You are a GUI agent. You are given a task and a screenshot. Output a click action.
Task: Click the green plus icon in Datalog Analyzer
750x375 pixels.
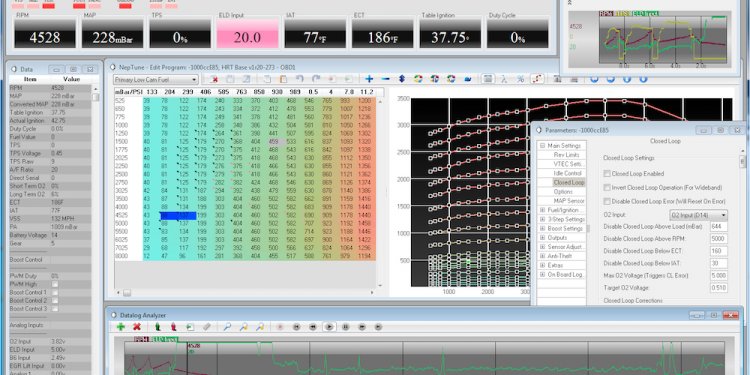coord(121,327)
